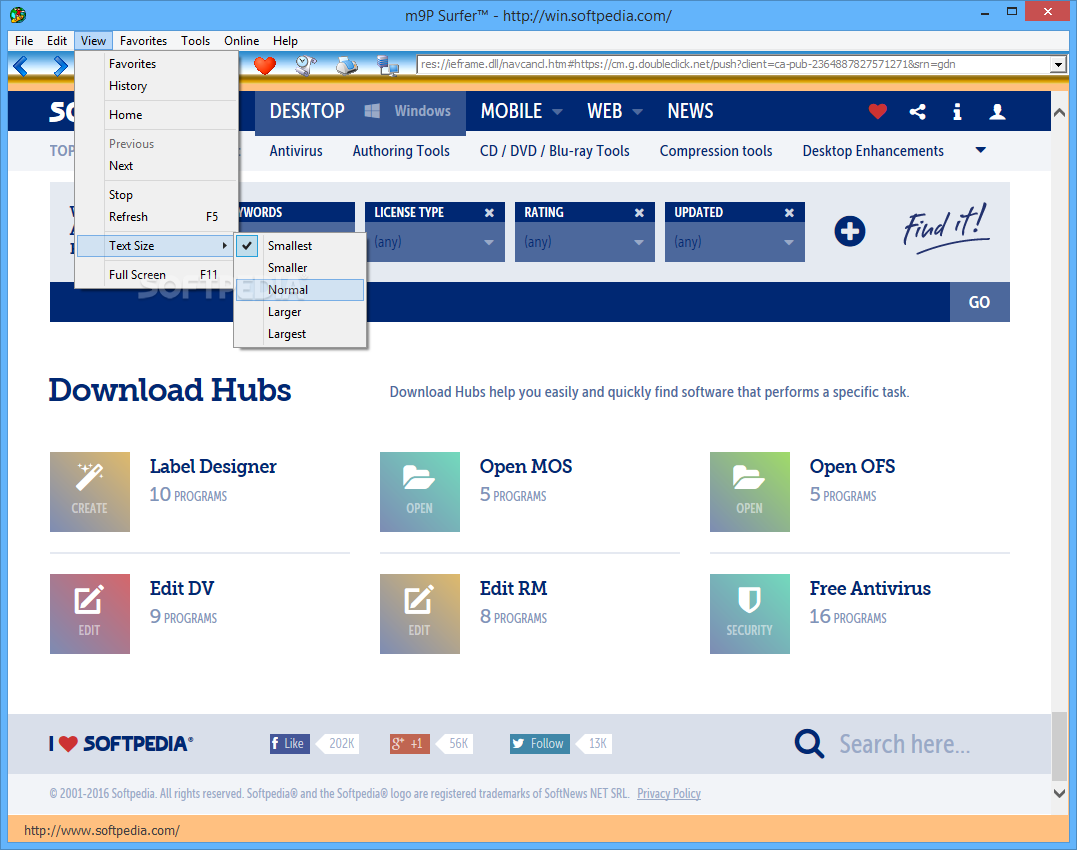The width and height of the screenshot is (1077, 850).
Task: Expand the address bar dropdown arrow
Action: (1058, 65)
